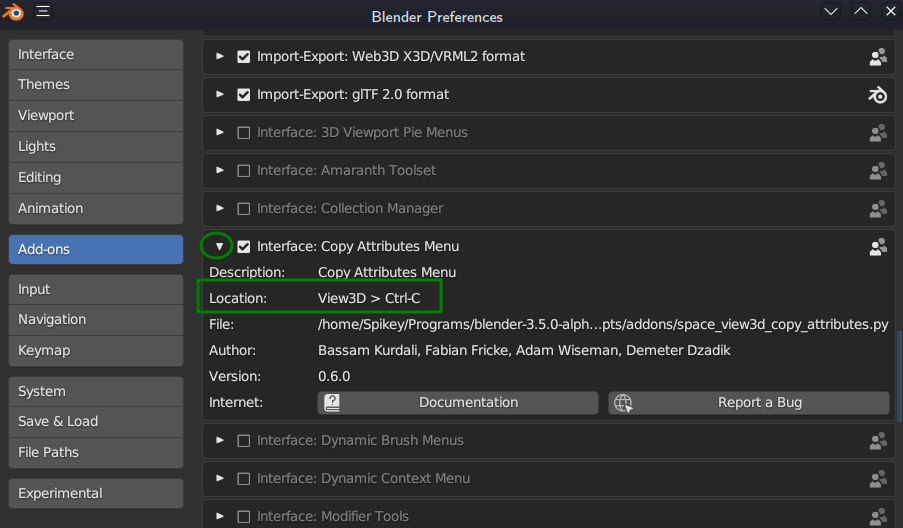Expand Web3D X3D/VRML2 format details
The height and width of the screenshot is (528, 903).
tap(219, 56)
